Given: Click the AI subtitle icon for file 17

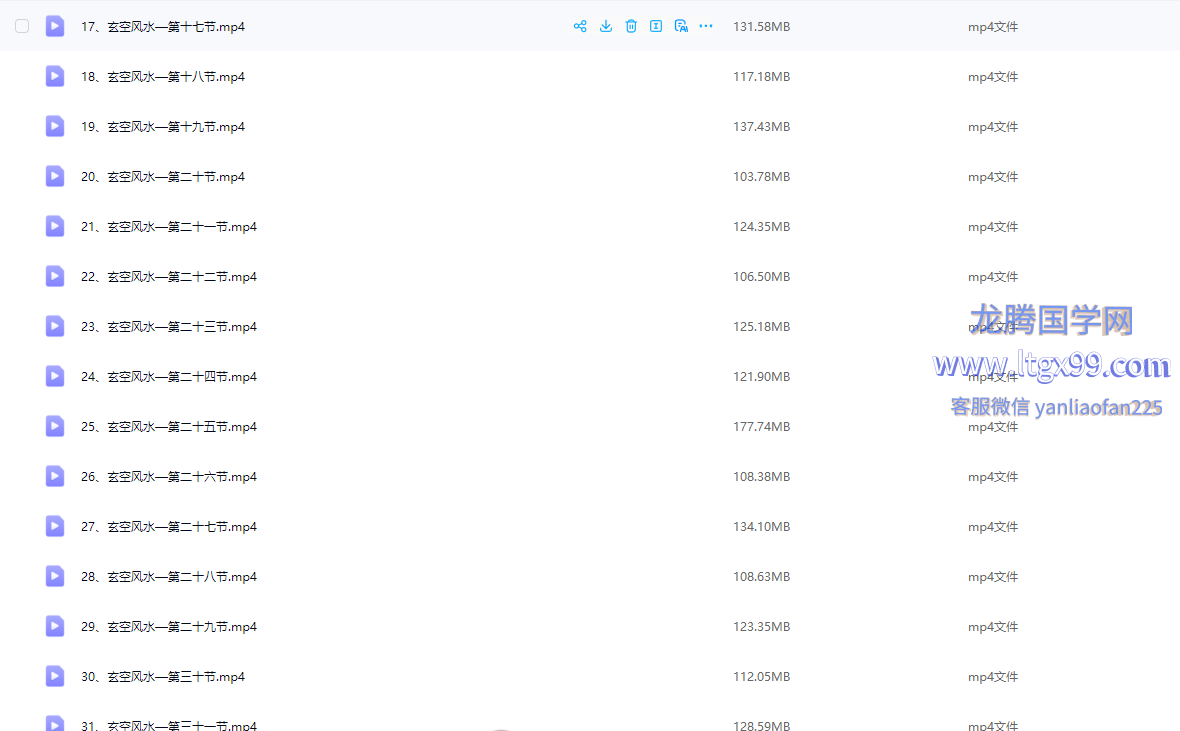Looking at the screenshot, I should click(x=681, y=26).
